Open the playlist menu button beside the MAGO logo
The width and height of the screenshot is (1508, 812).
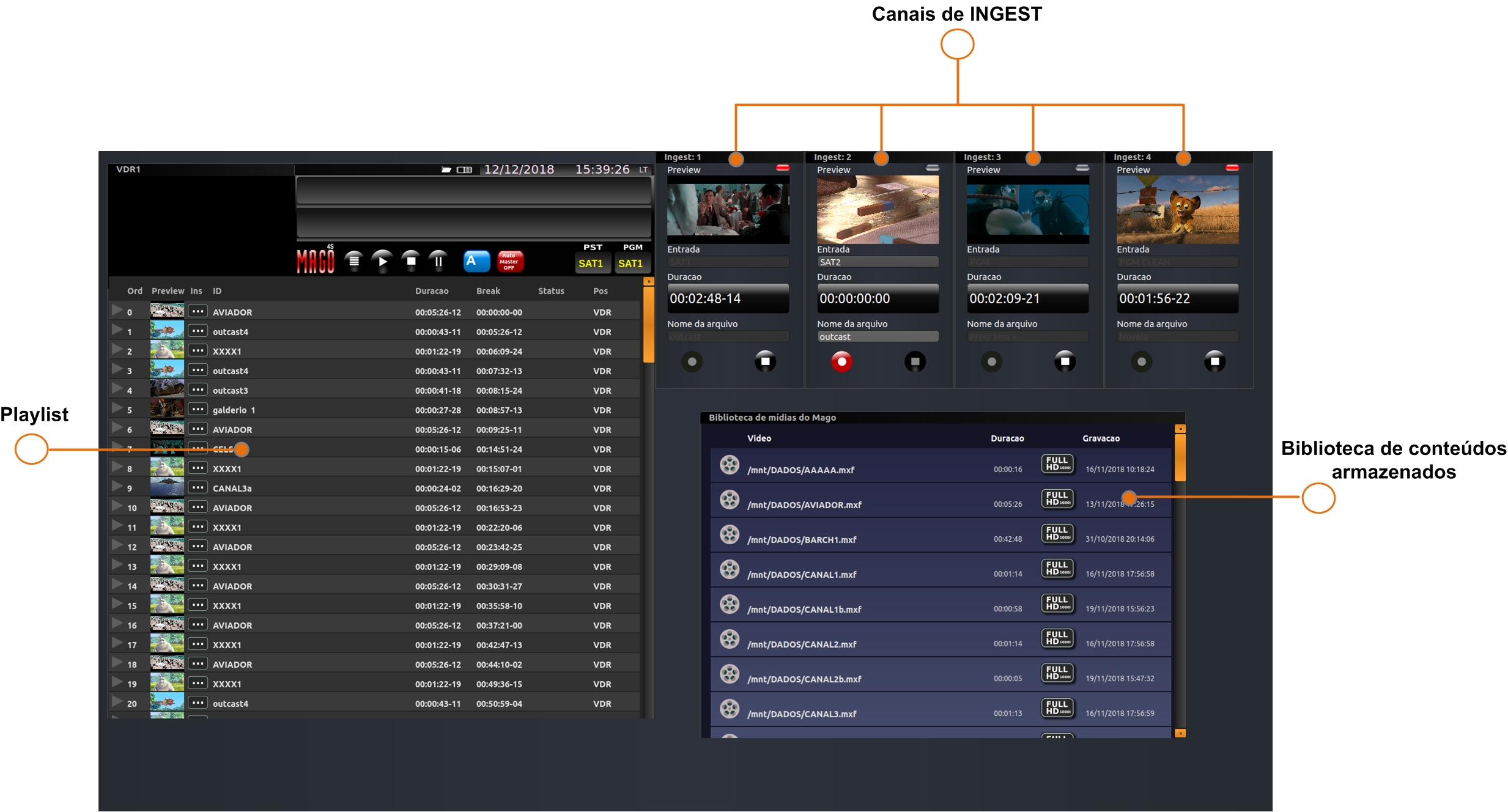[x=353, y=261]
